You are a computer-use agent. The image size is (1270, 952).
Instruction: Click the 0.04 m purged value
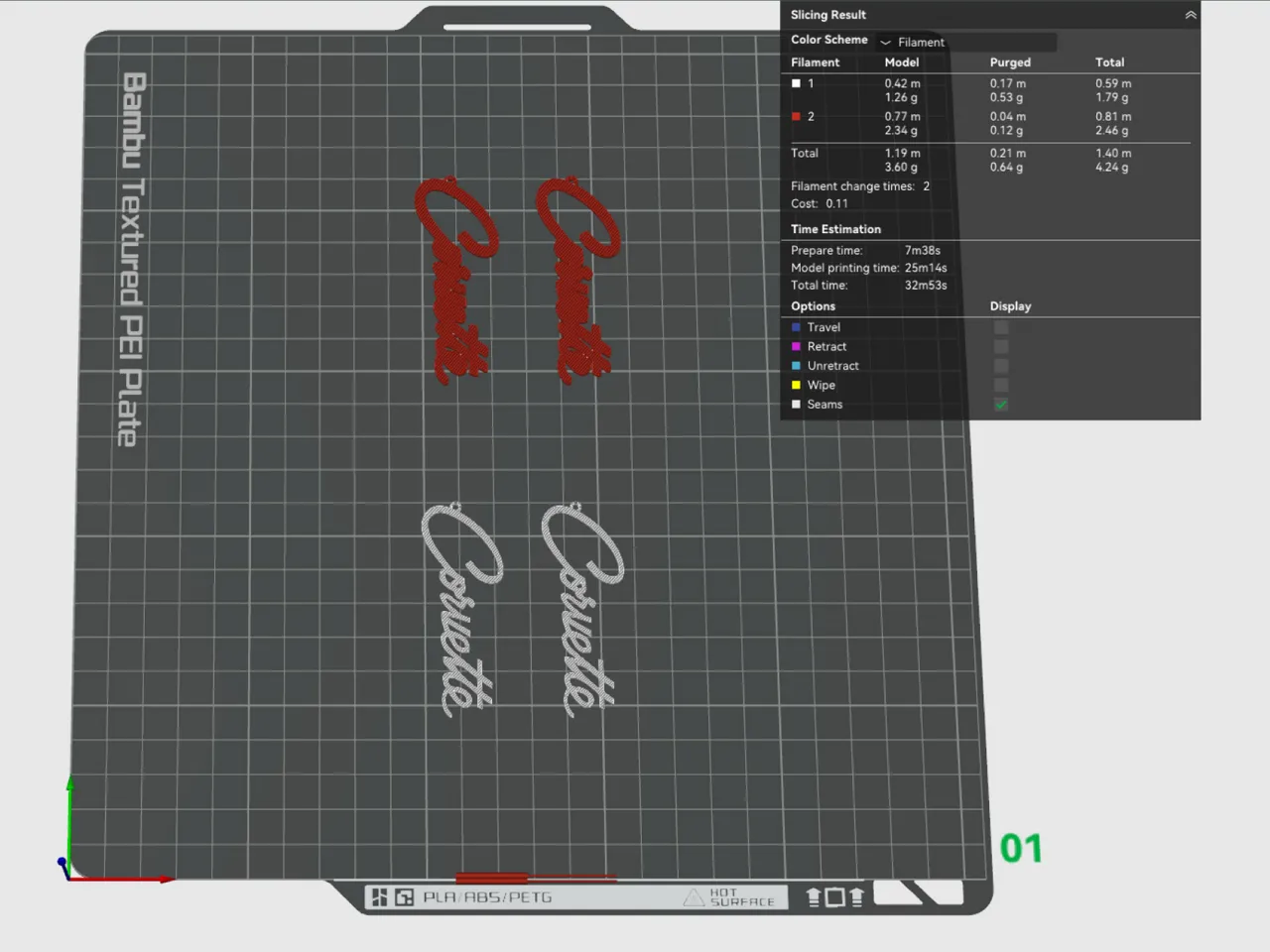1007,116
